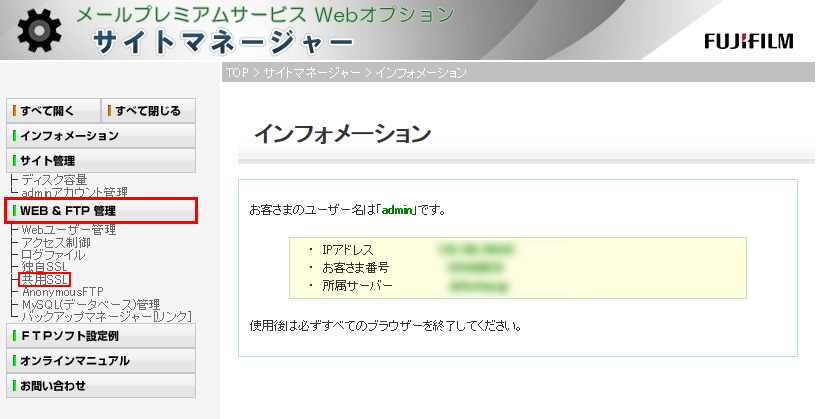Viewport: 824px width, 419px height.
Task: Select 共用SSL in the sidebar
Action: tap(45, 280)
